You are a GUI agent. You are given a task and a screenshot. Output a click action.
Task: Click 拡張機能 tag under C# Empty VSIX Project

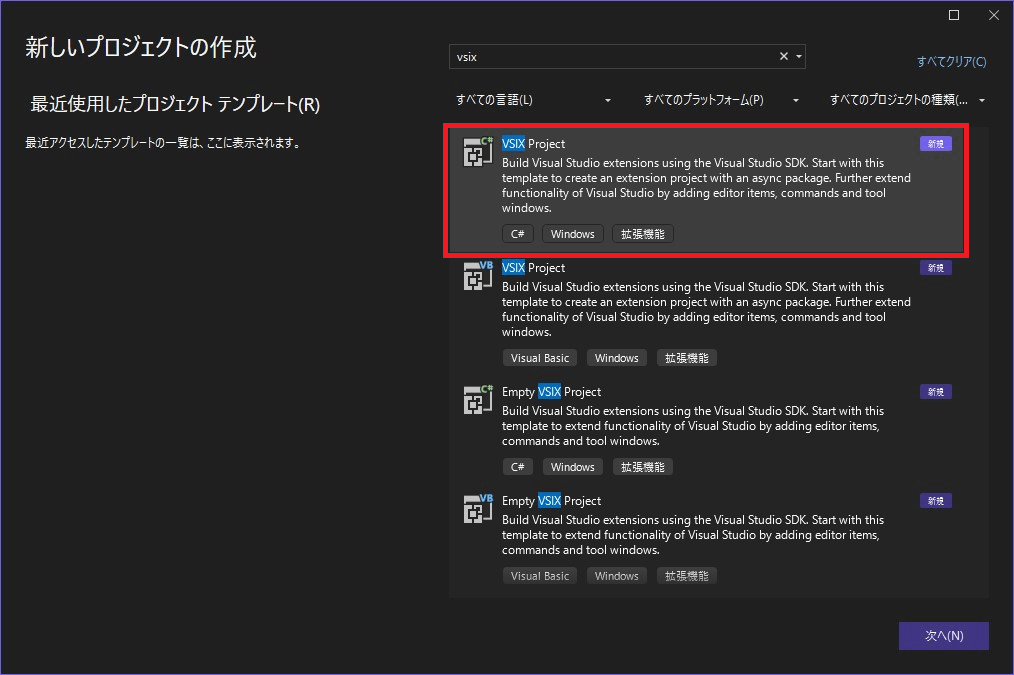[643, 467]
